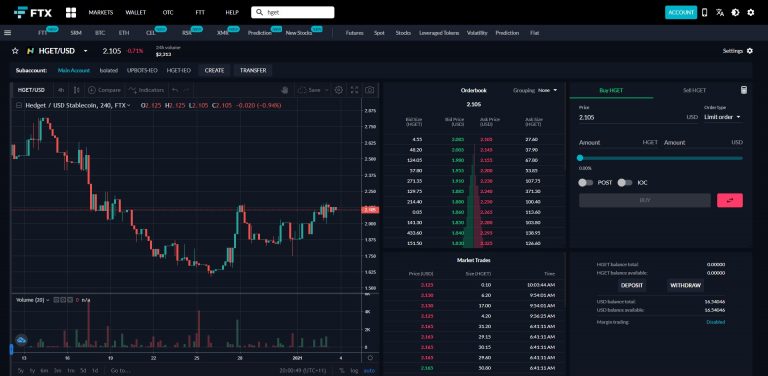Click the DEPOSIT button
Image resolution: width=768 pixels, height=376 pixels.
[631, 285]
